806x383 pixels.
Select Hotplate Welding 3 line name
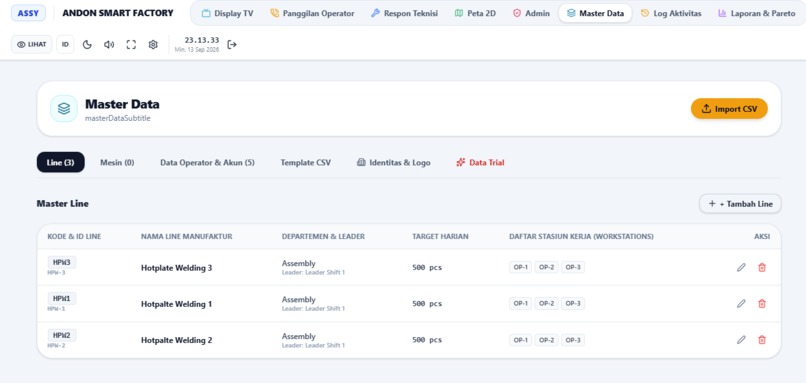click(176, 268)
